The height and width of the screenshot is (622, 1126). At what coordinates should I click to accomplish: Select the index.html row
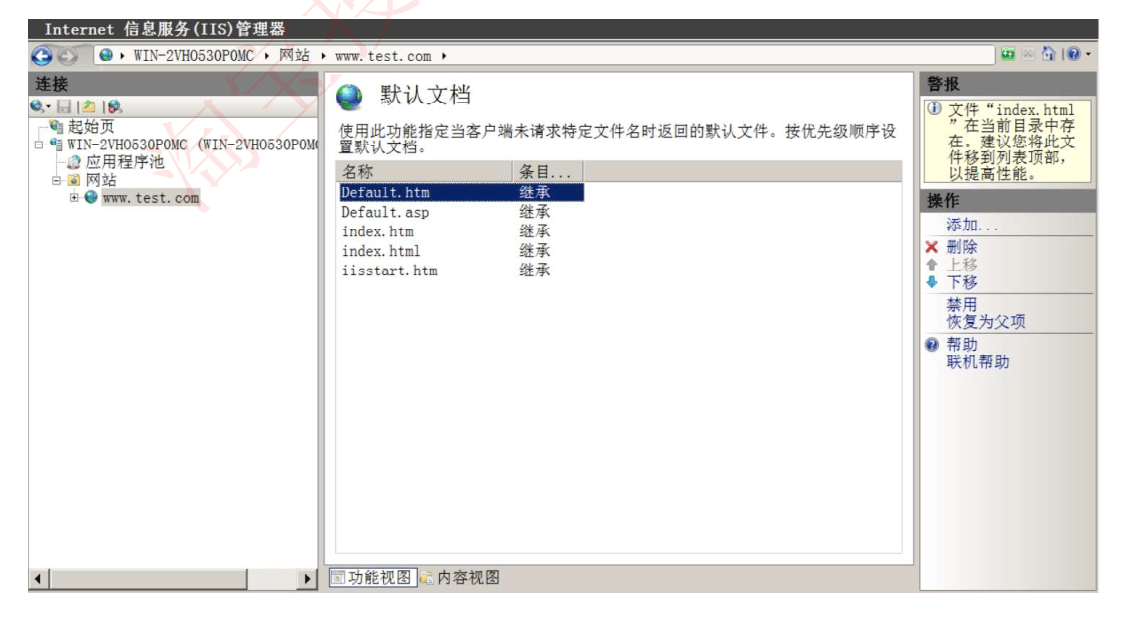point(461,251)
